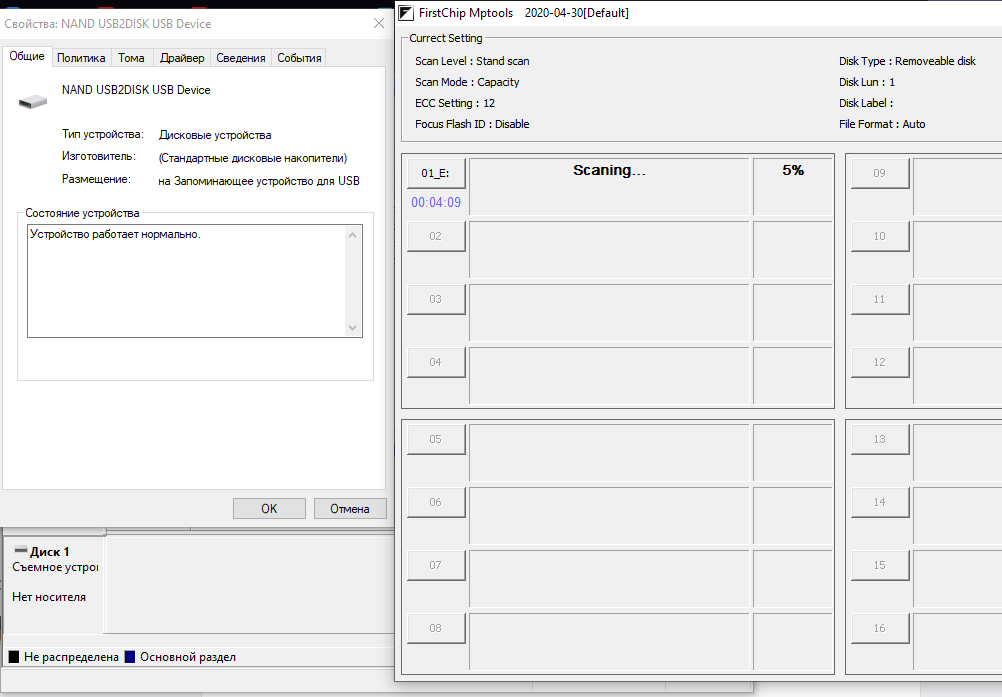
Task: Click the Нет носителя text
Action: [49, 597]
